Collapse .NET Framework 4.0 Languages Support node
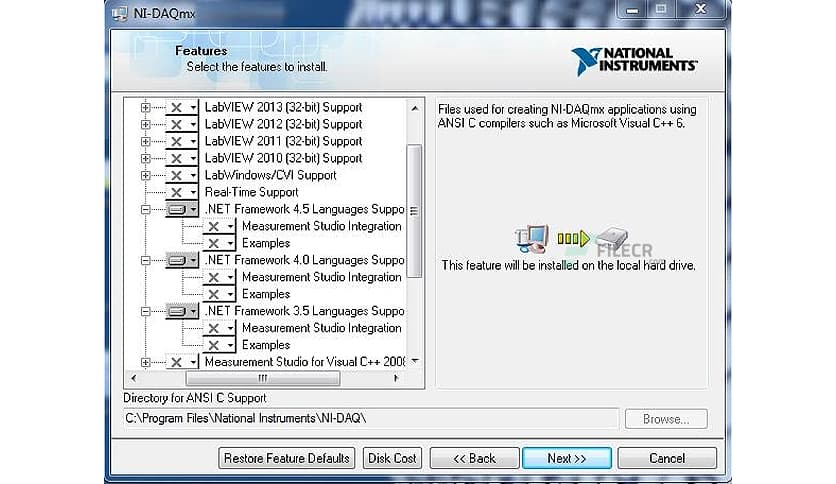 click(145, 261)
